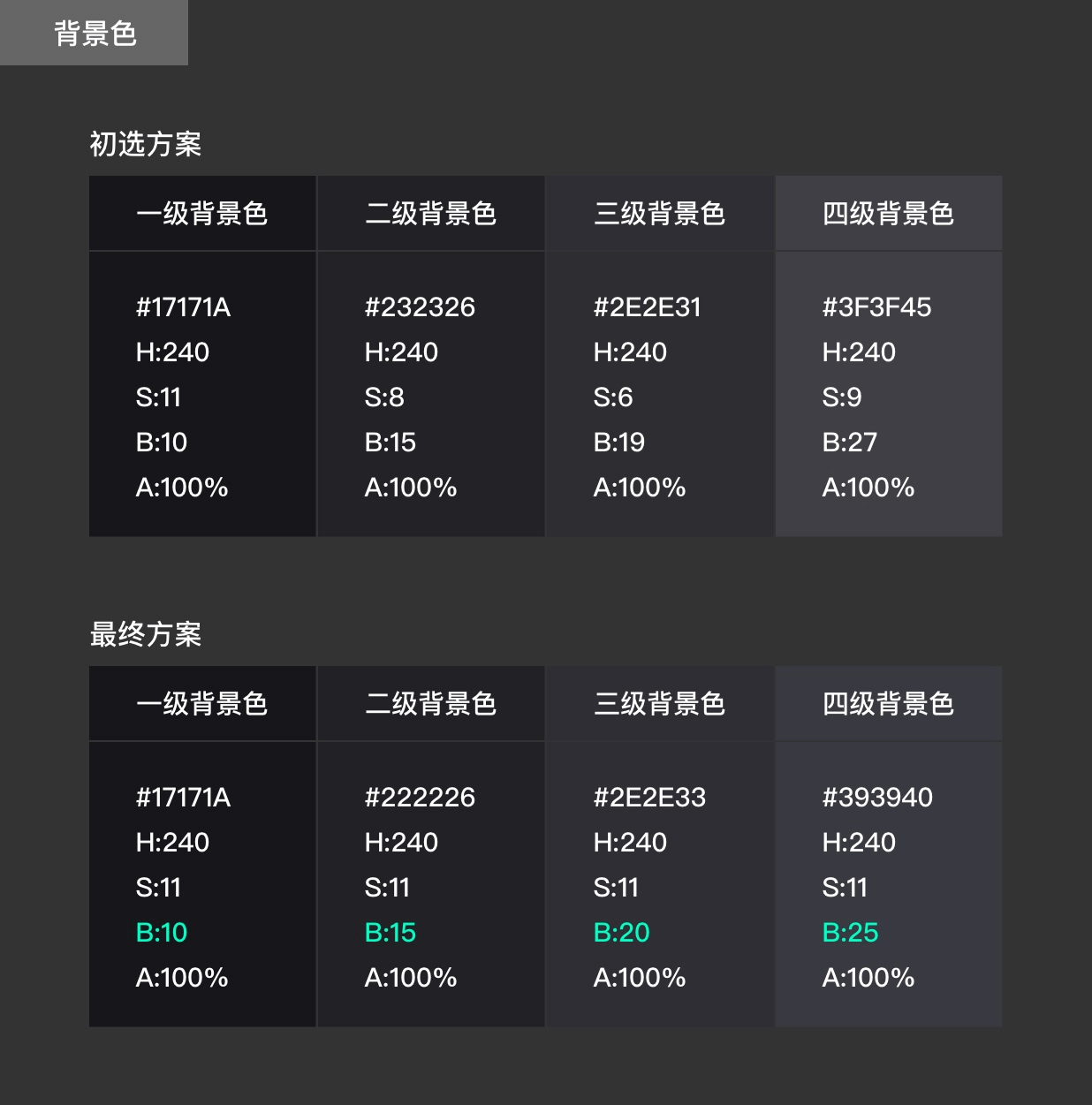Click the #393940 hex value

pyautogui.click(x=877, y=798)
